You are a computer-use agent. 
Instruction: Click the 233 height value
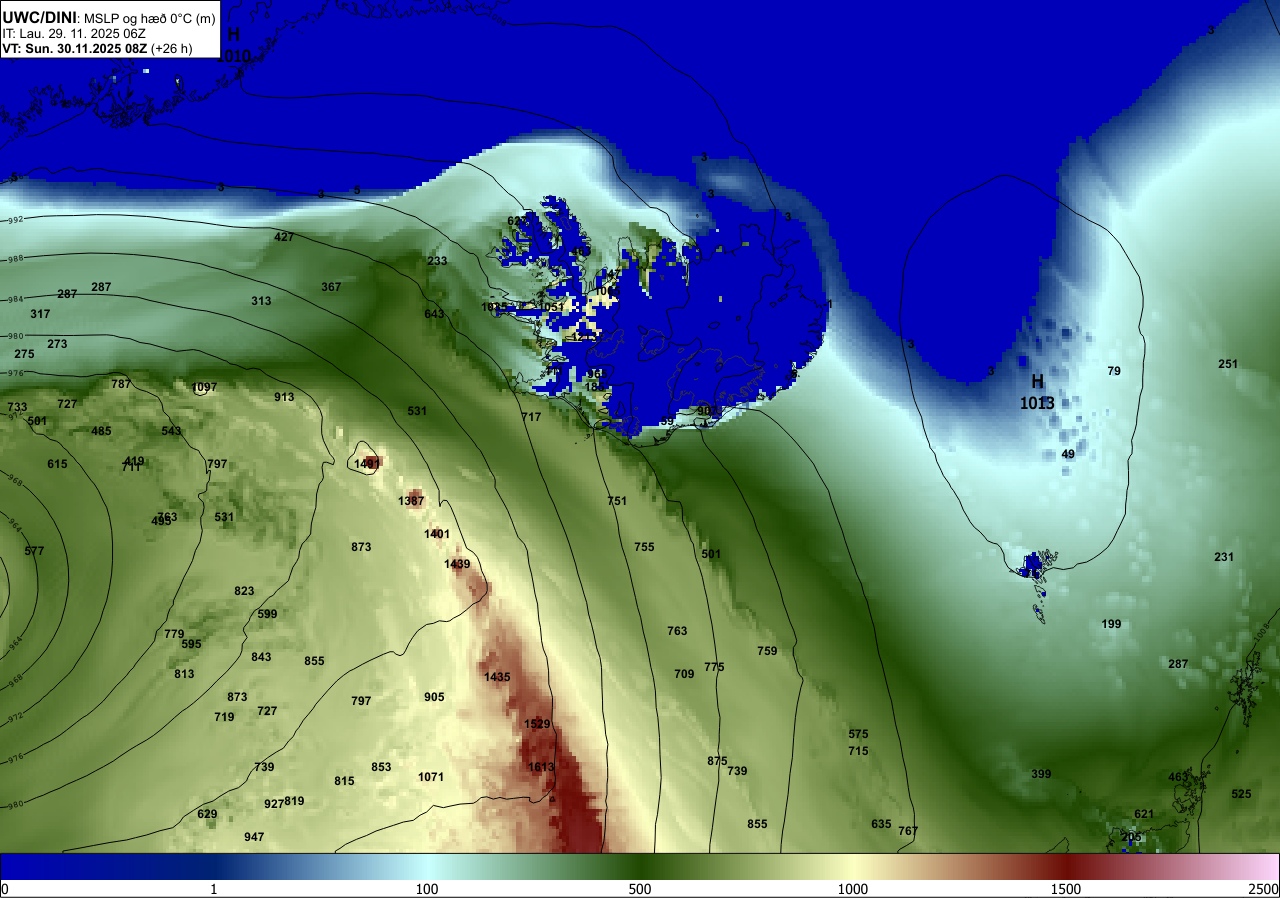(437, 261)
